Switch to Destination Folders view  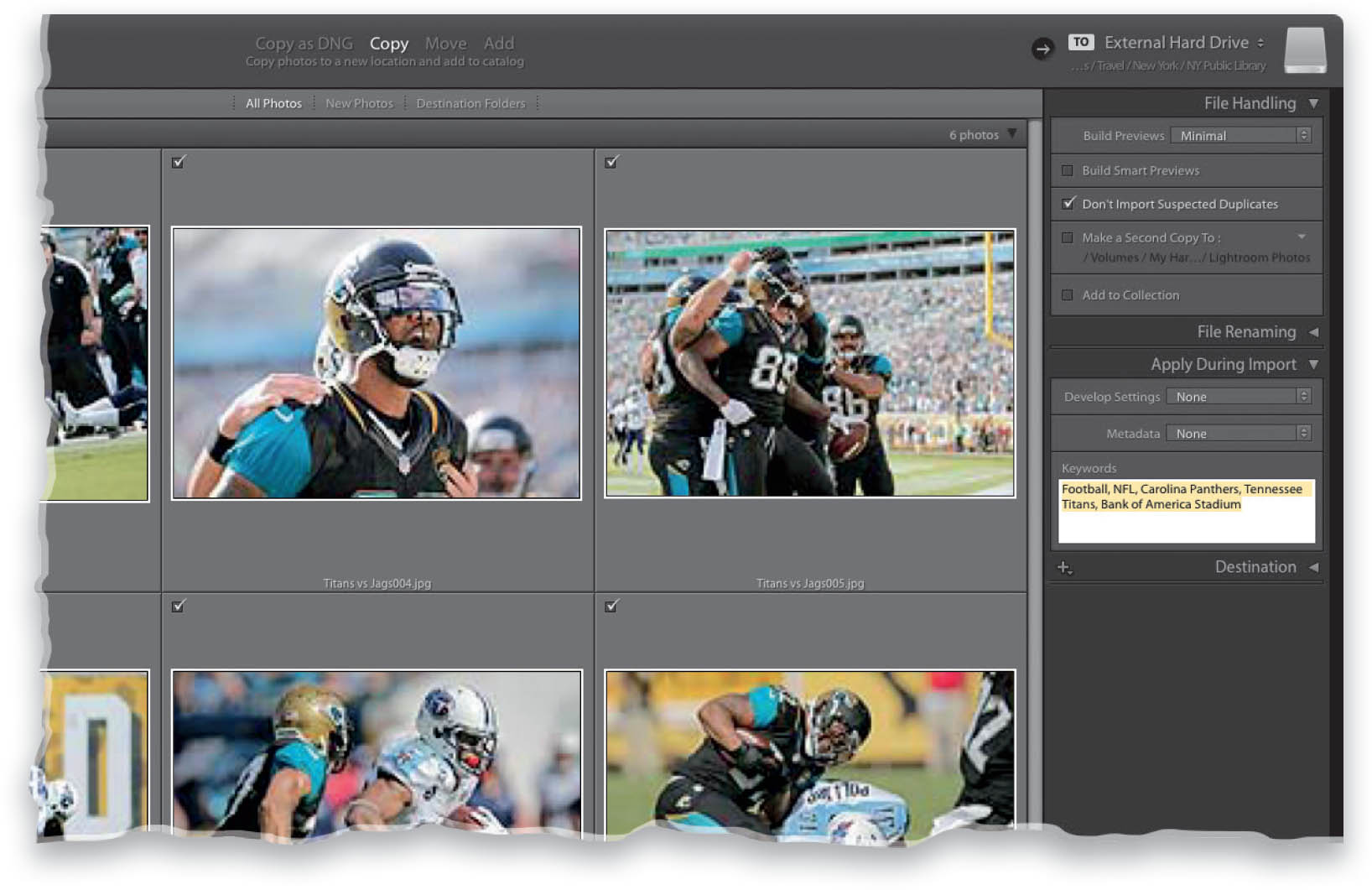point(470,103)
